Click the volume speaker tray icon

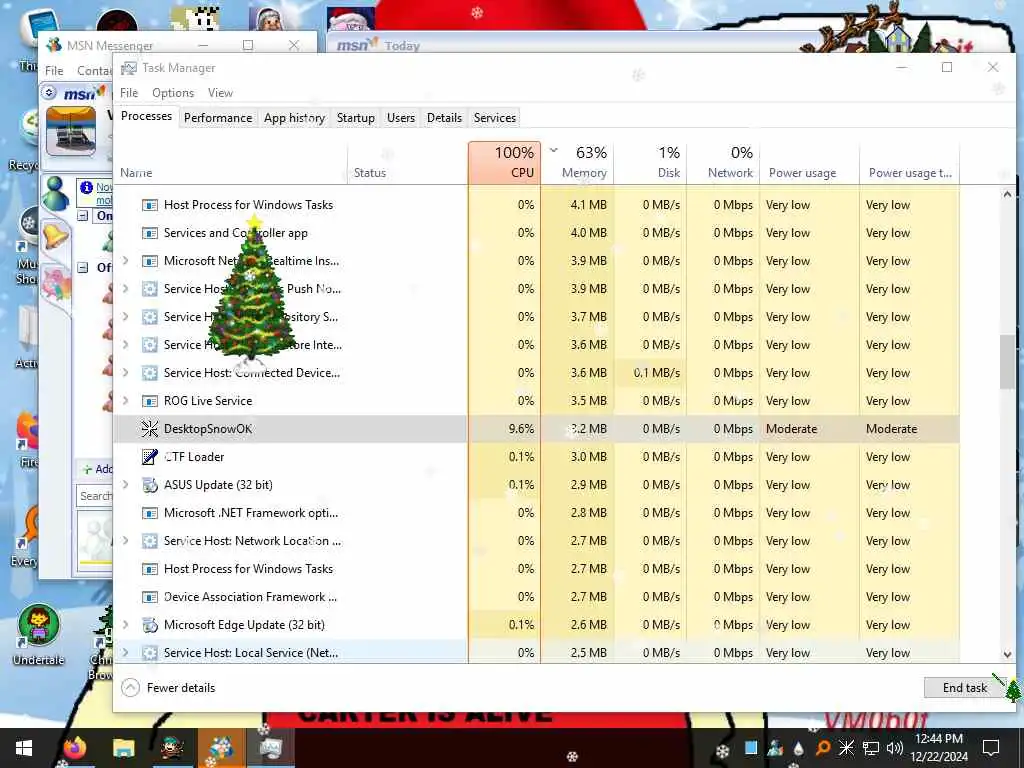tap(894, 748)
